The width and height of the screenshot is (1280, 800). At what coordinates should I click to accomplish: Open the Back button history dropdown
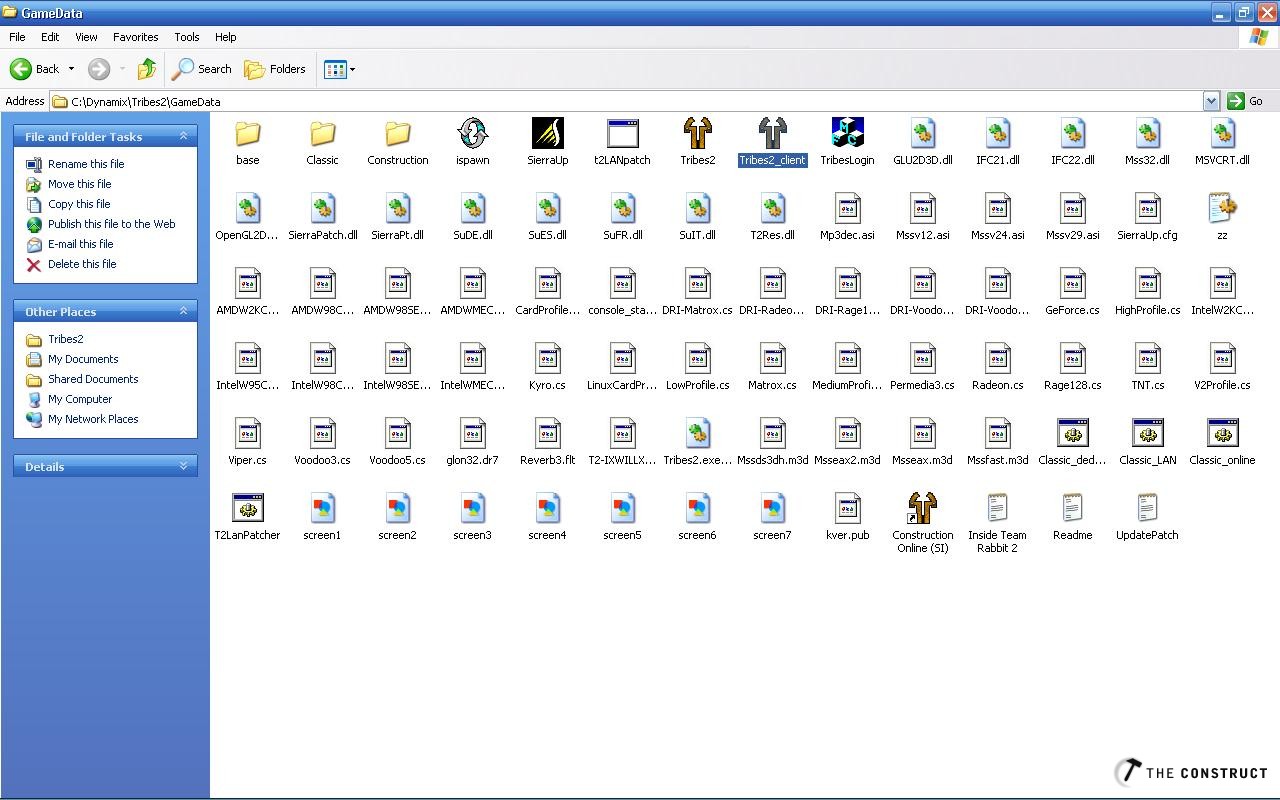point(71,69)
